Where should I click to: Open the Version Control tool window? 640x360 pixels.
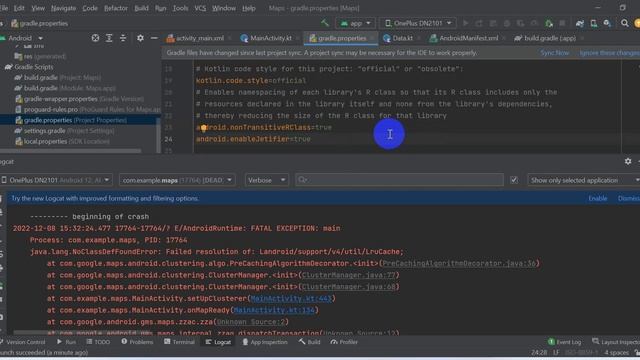coord(22,342)
